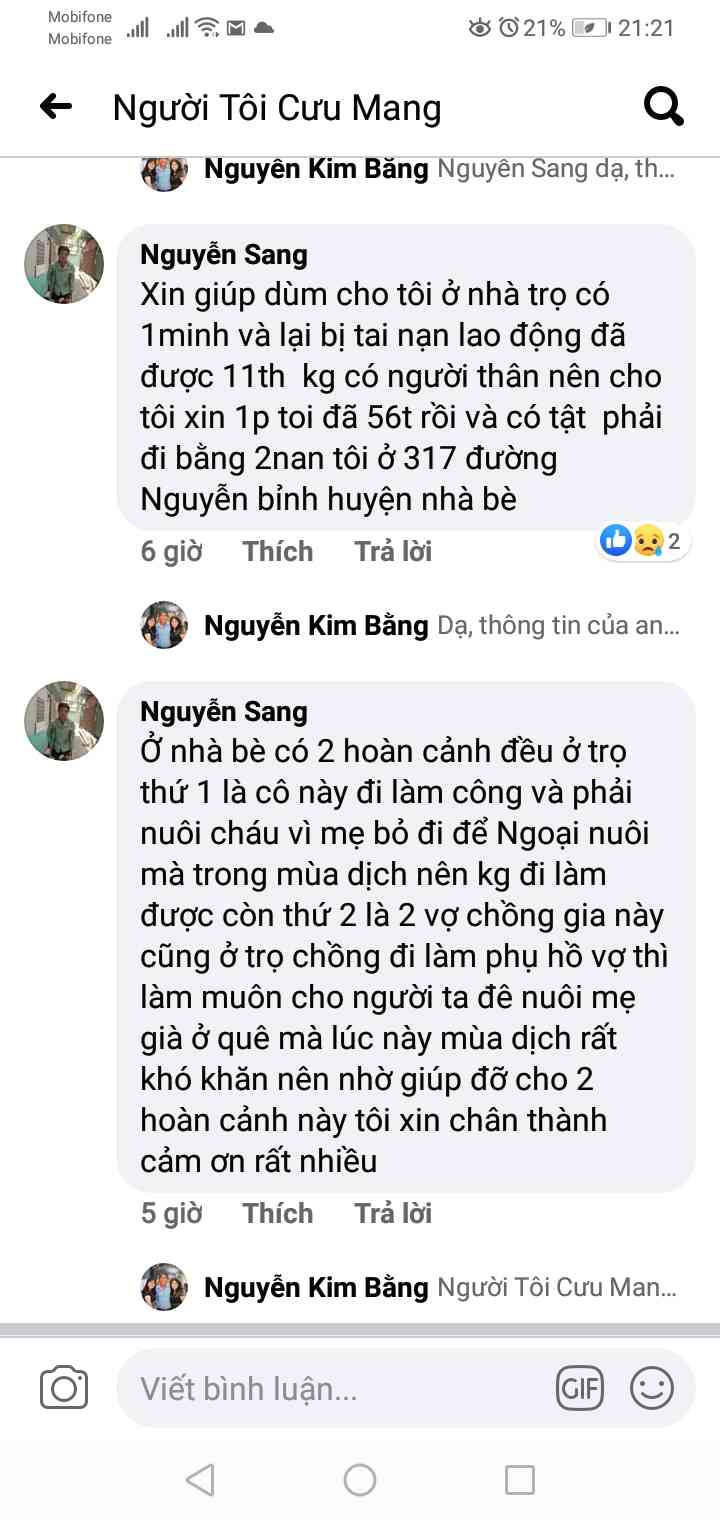Expand reply starting 'Dạ, thông tin của an'
720x1520 pixels.
click(x=559, y=626)
